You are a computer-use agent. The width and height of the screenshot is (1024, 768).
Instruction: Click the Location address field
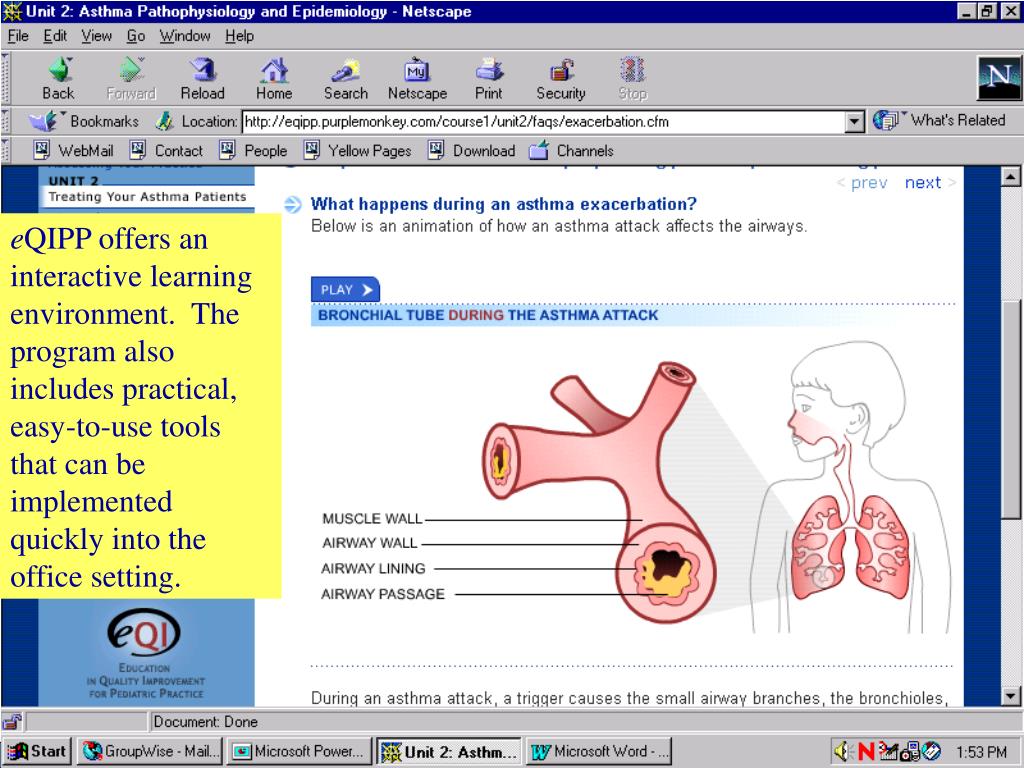click(x=544, y=121)
